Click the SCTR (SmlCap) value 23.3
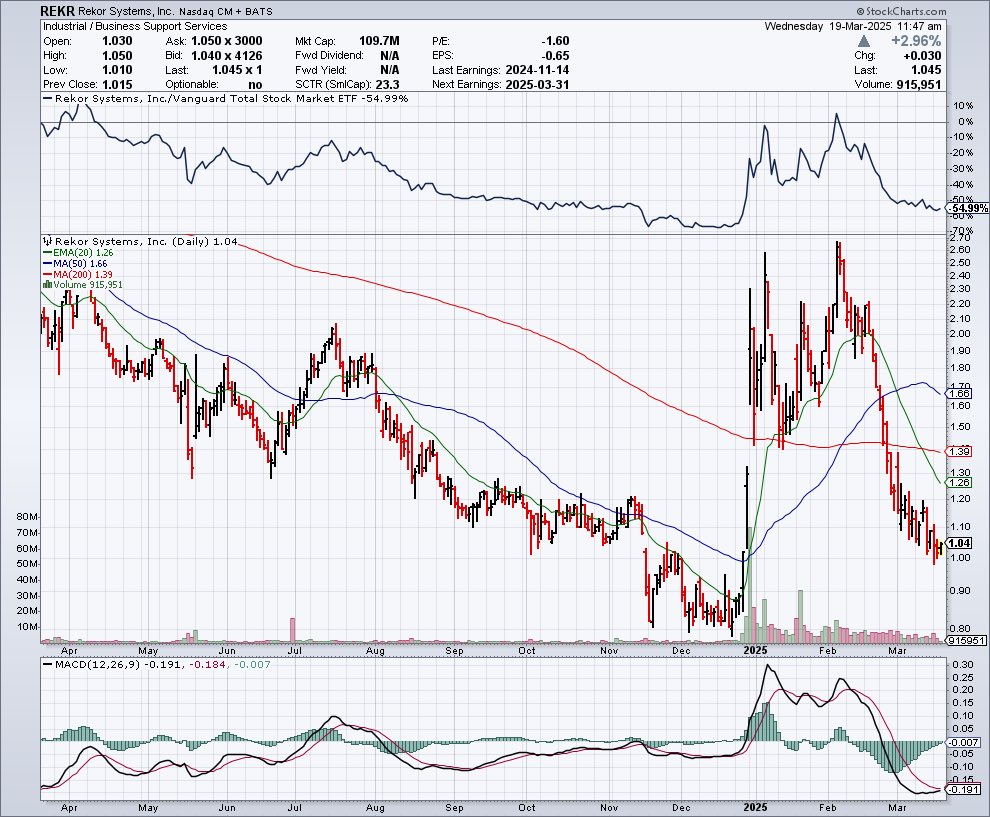The image size is (990, 817). click(388, 85)
